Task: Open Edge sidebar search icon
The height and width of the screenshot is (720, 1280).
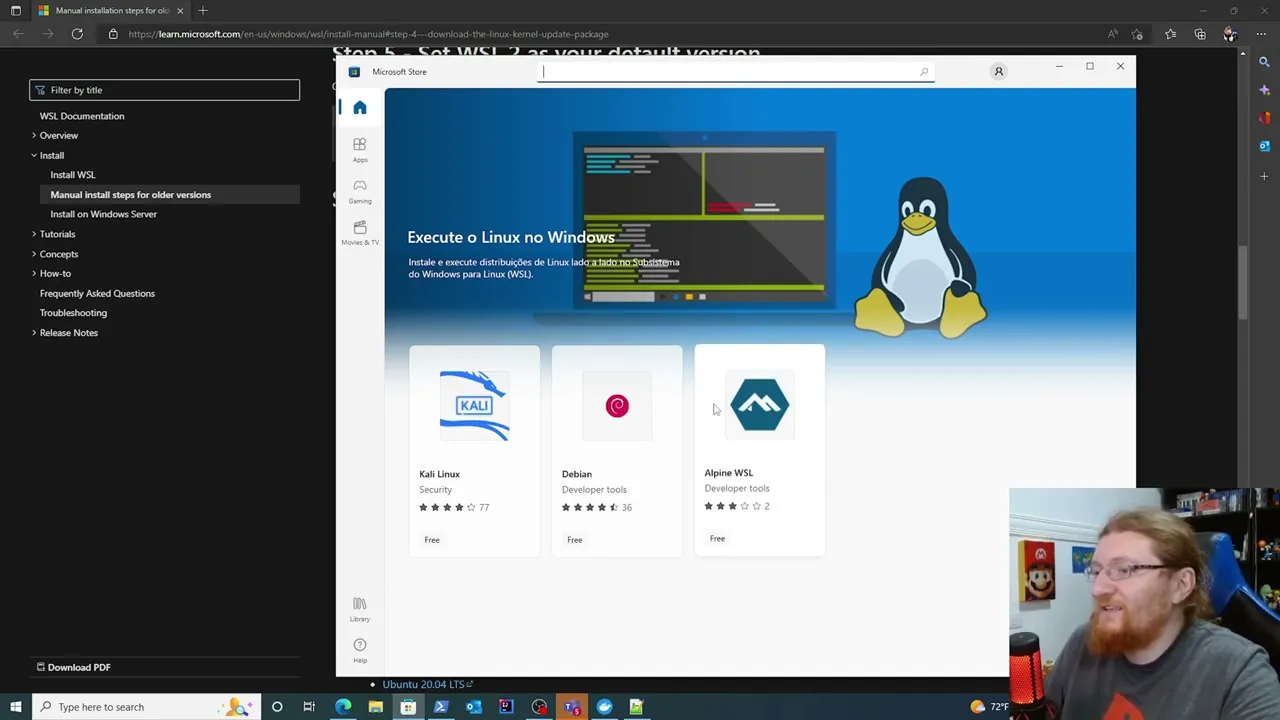Action: click(x=1265, y=62)
